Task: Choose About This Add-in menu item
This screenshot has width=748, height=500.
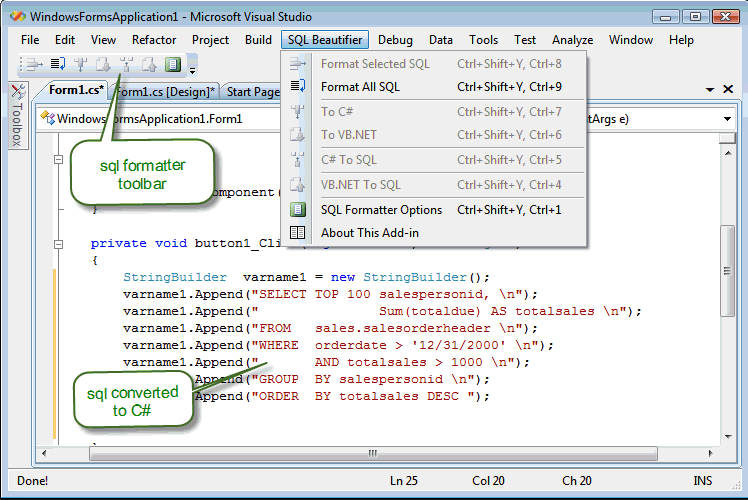Action: pos(434,233)
